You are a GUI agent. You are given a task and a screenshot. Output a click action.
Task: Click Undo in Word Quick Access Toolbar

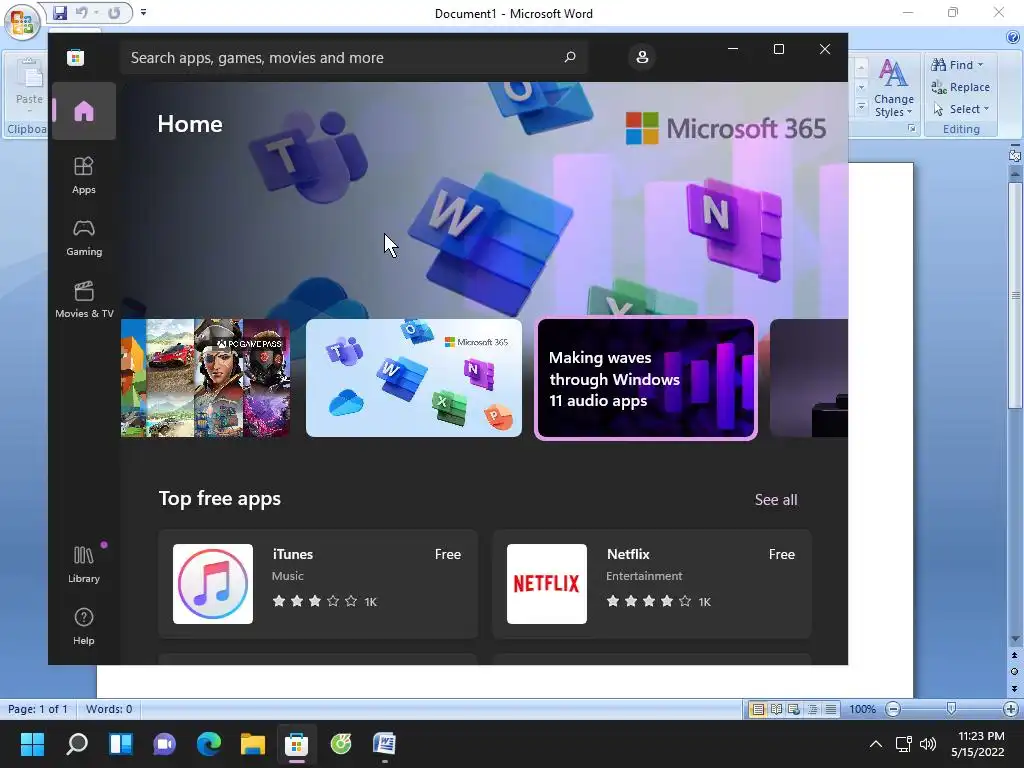(81, 12)
